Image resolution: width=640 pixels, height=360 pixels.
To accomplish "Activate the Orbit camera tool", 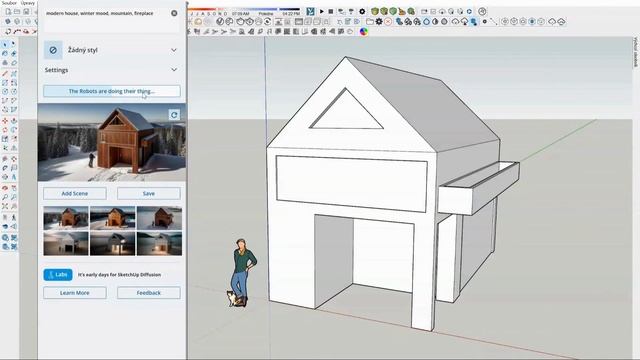I will pyautogui.click(x=5, y=188).
